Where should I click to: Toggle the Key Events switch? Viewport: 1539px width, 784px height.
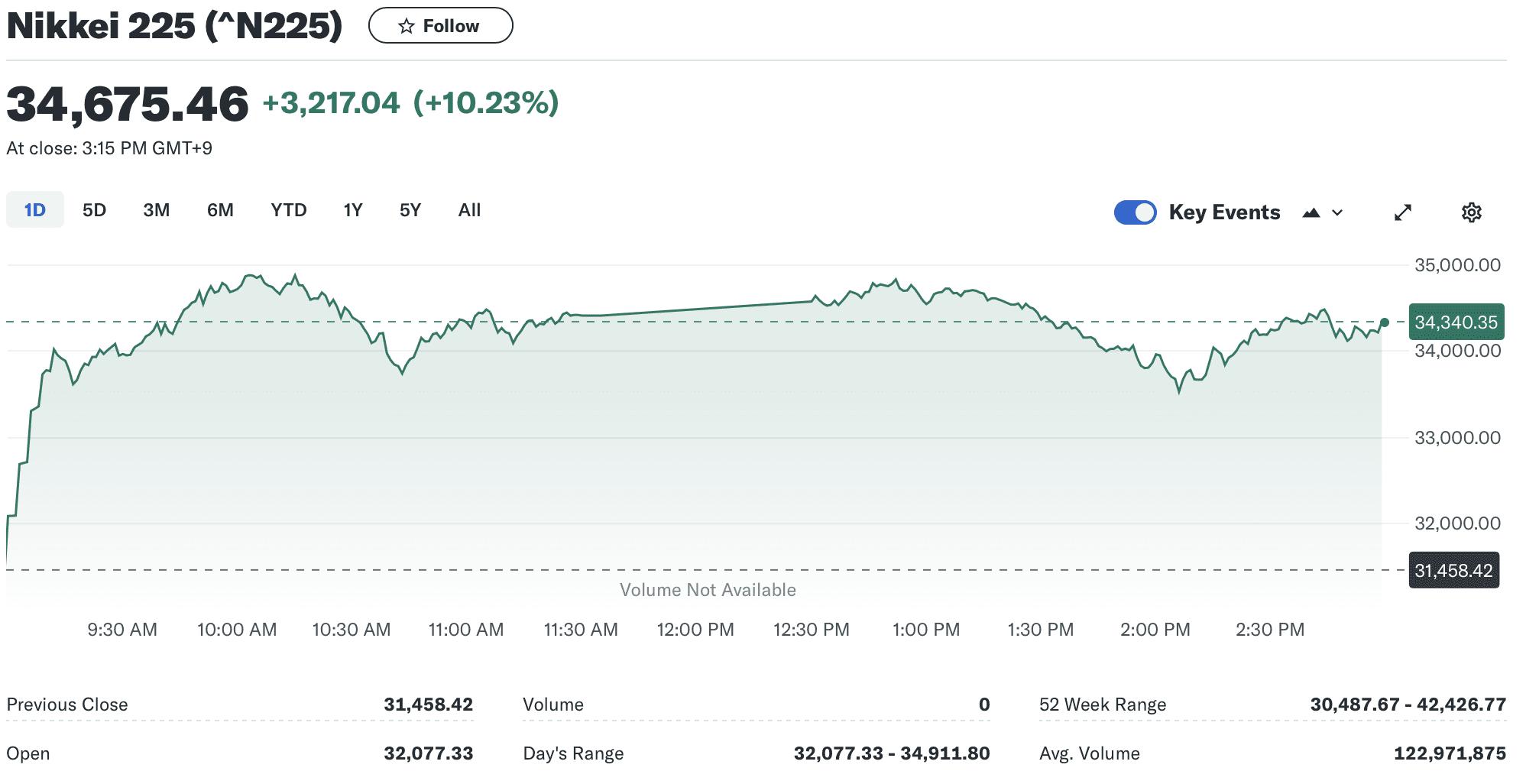tap(1135, 212)
